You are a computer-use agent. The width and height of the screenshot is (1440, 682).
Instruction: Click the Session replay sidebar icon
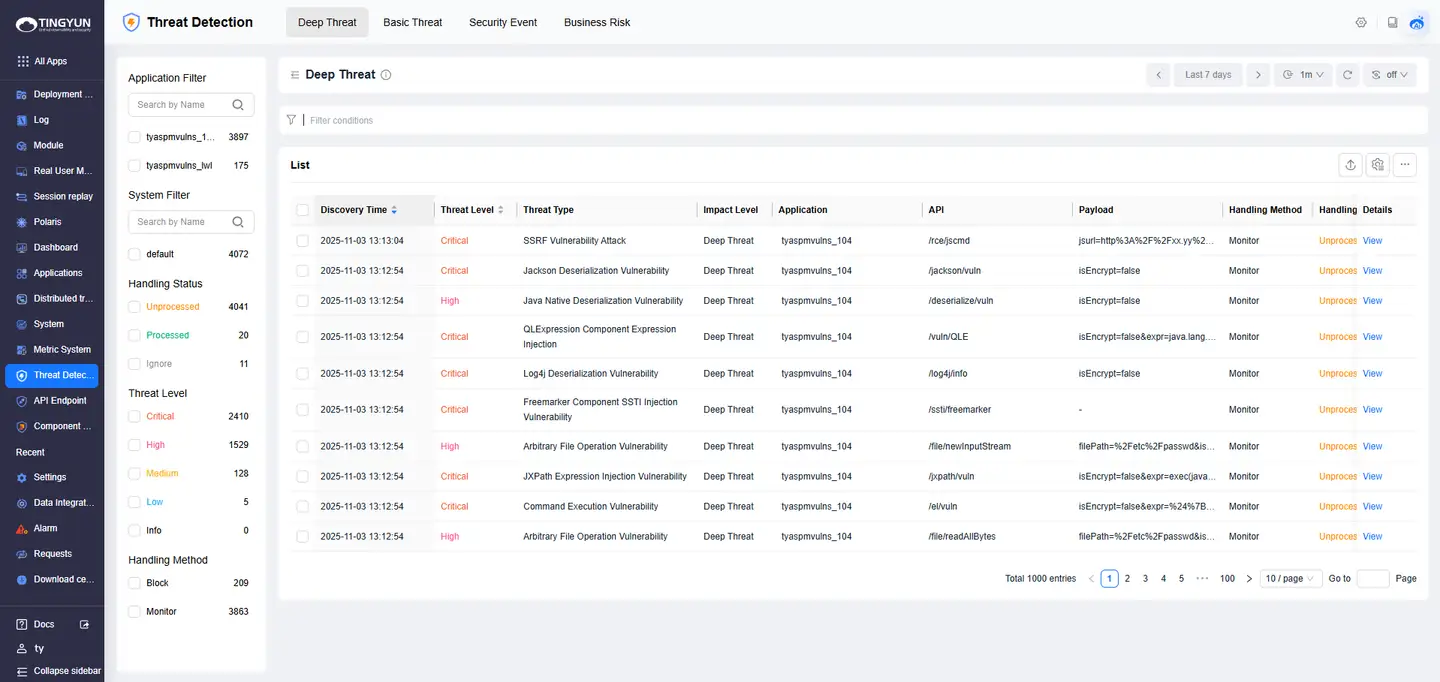coord(22,197)
